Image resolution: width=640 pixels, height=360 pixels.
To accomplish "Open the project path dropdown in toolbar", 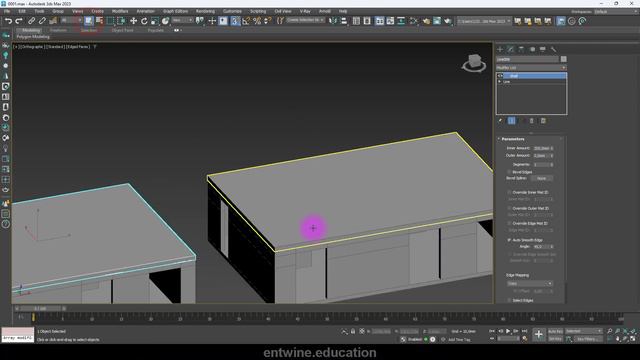I will pos(484,21).
